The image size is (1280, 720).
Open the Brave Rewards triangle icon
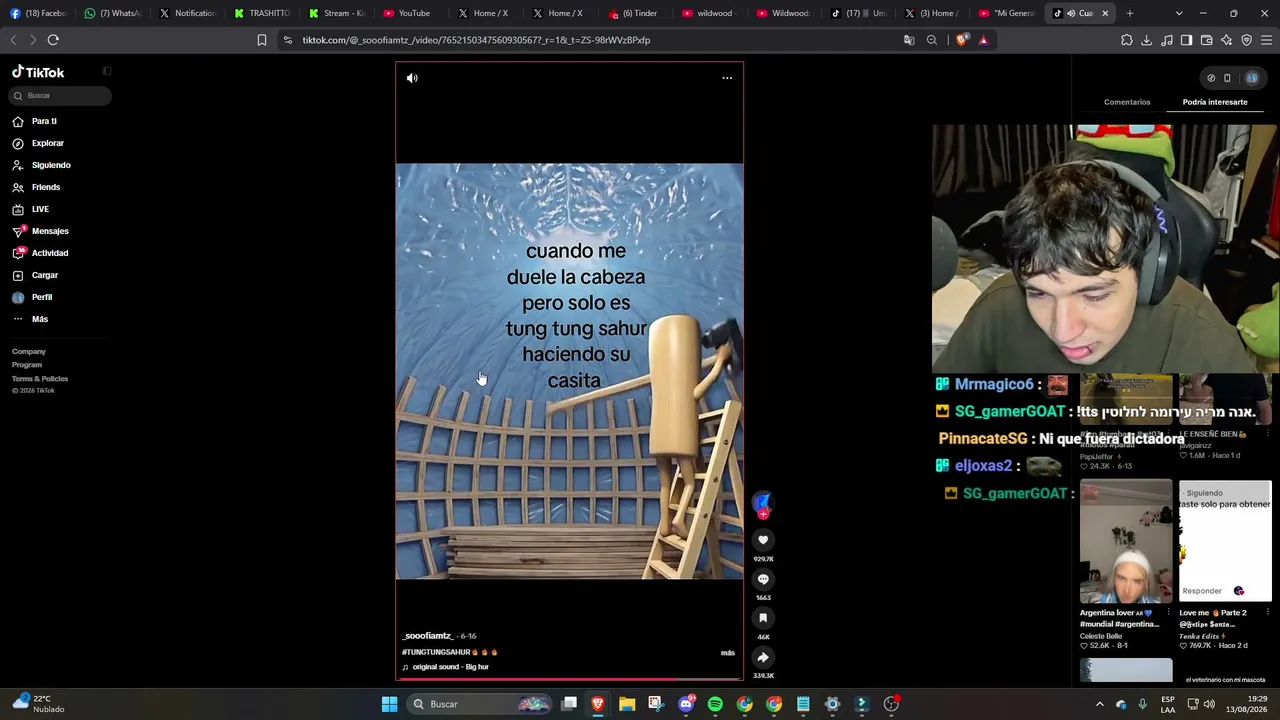[983, 40]
